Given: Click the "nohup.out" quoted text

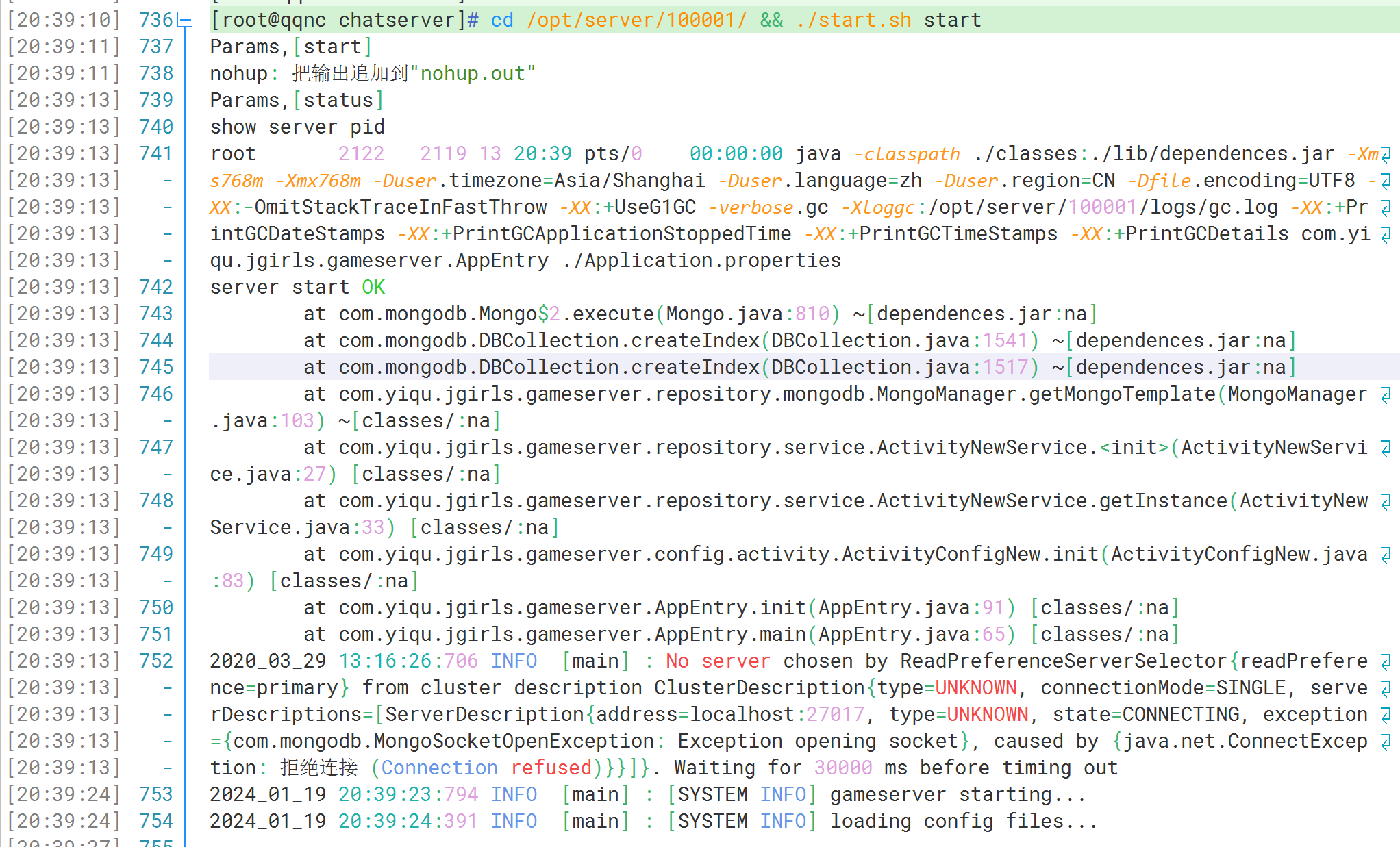Looking at the screenshot, I should (x=473, y=73).
